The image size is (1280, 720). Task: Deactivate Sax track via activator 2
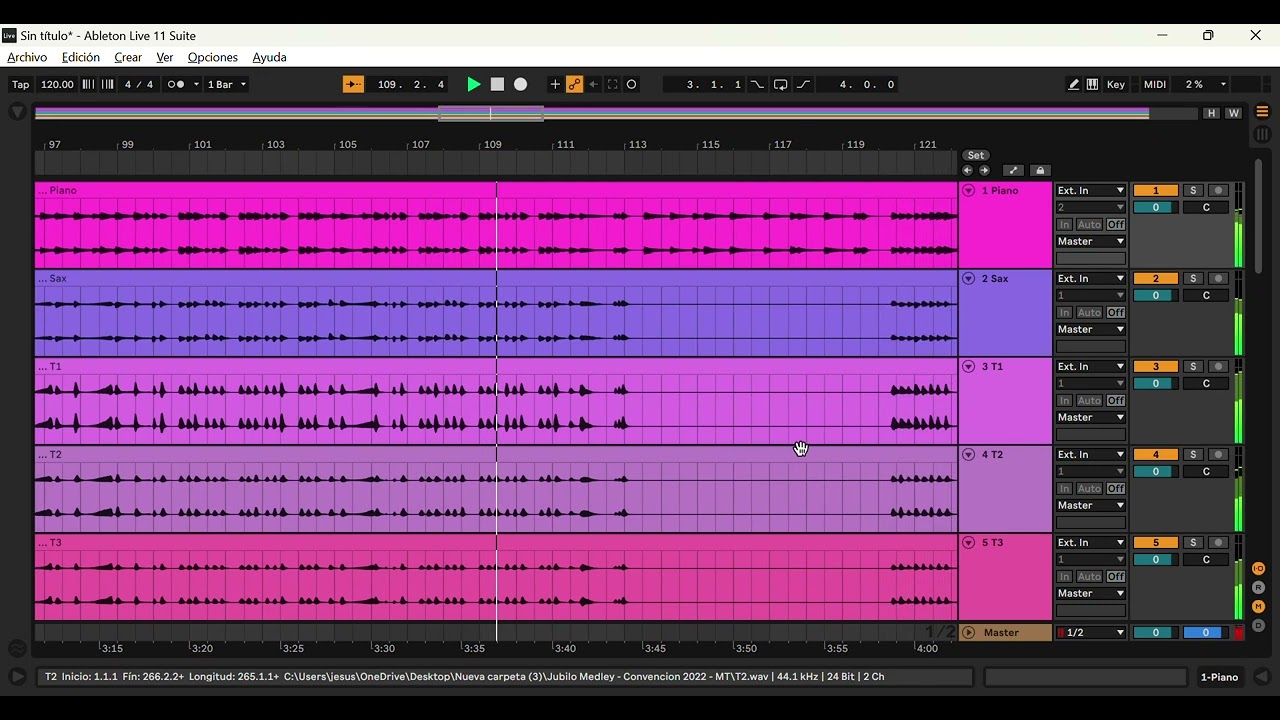pos(1156,278)
